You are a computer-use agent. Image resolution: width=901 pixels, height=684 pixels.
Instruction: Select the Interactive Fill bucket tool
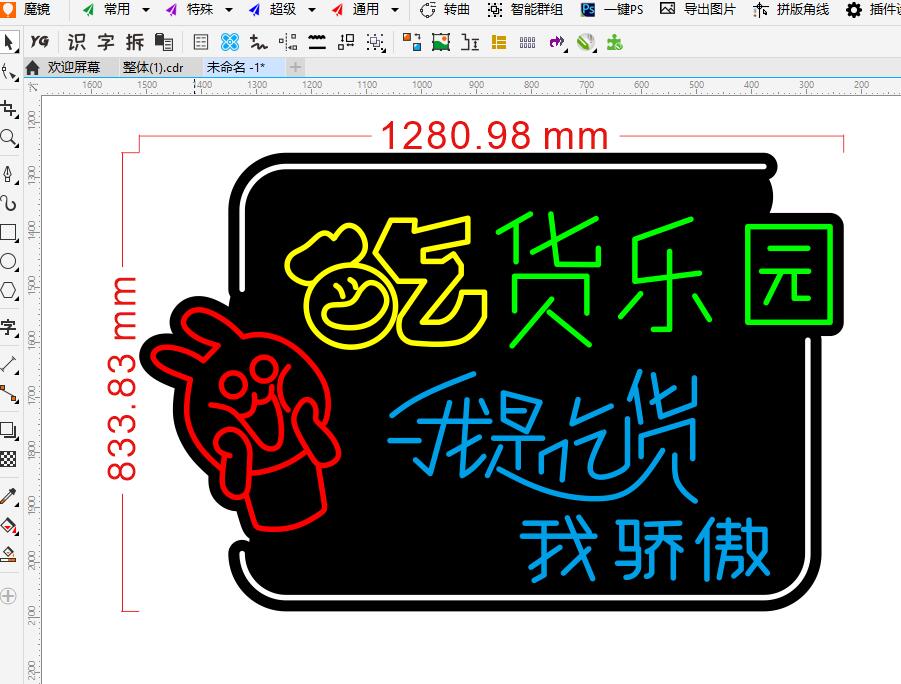pos(9,525)
